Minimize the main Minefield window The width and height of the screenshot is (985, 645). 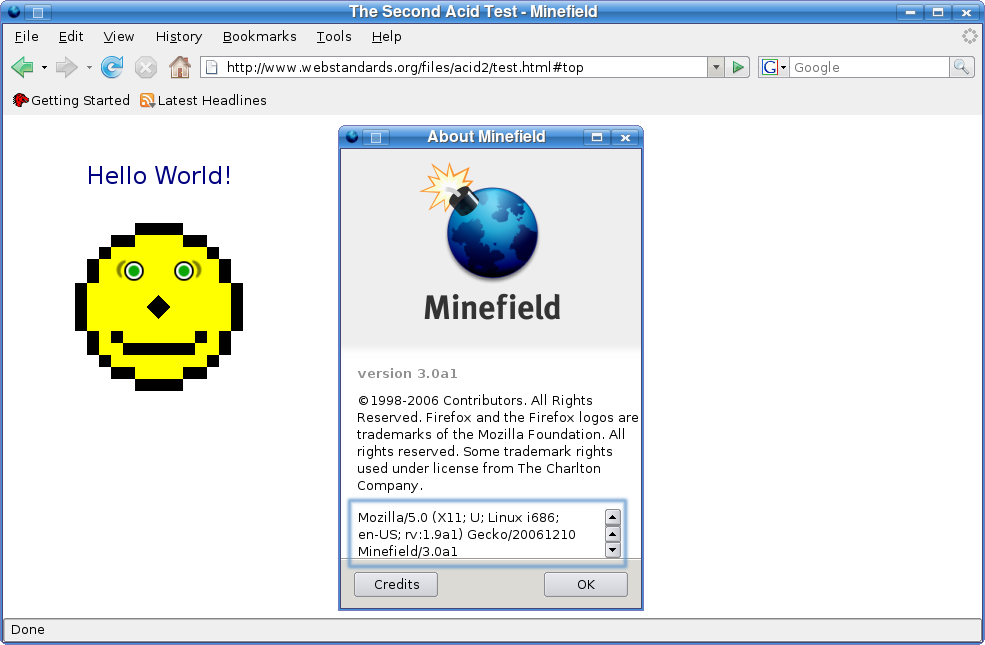[x=910, y=12]
